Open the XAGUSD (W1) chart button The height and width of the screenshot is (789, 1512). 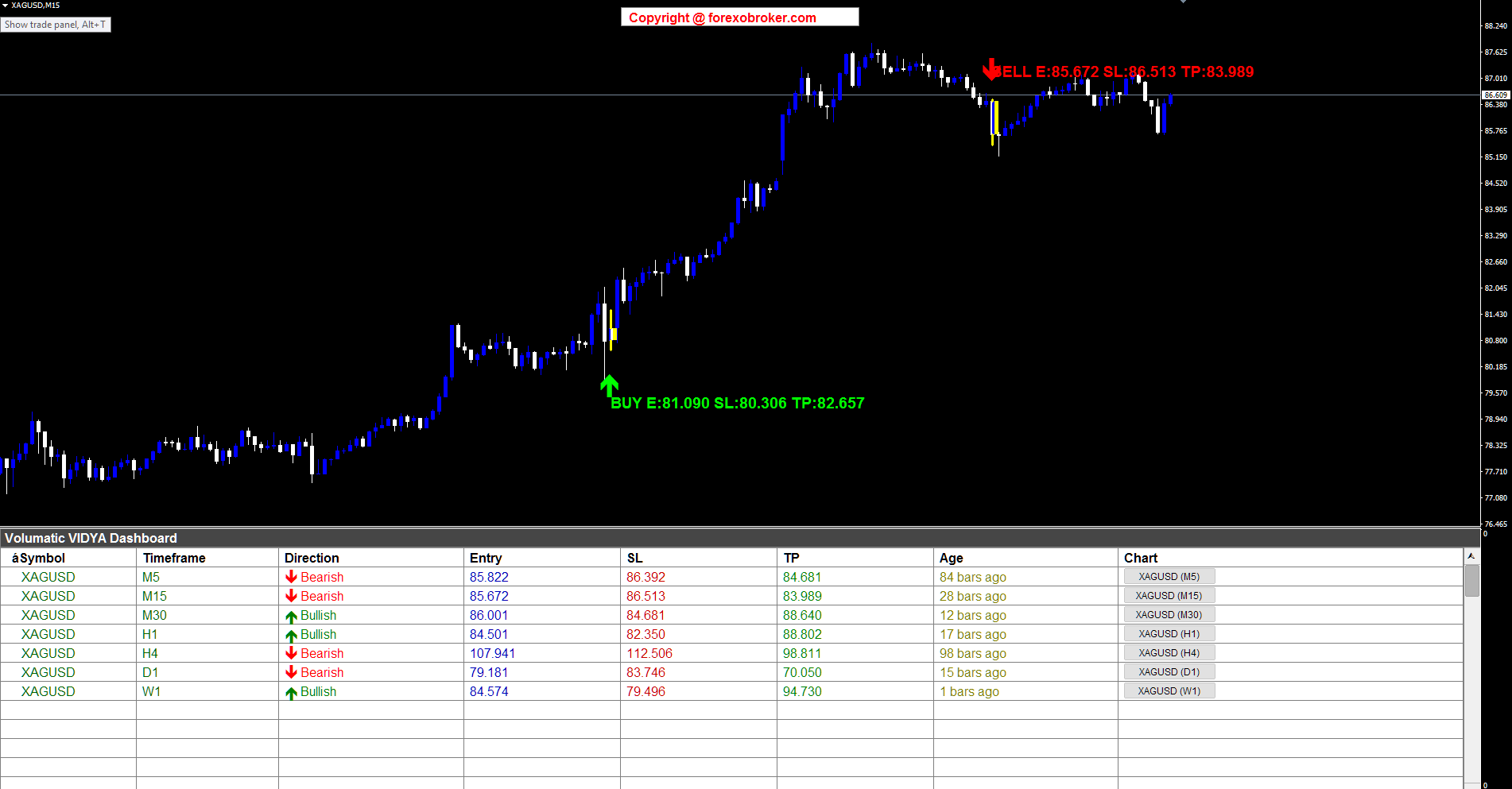pos(1169,691)
